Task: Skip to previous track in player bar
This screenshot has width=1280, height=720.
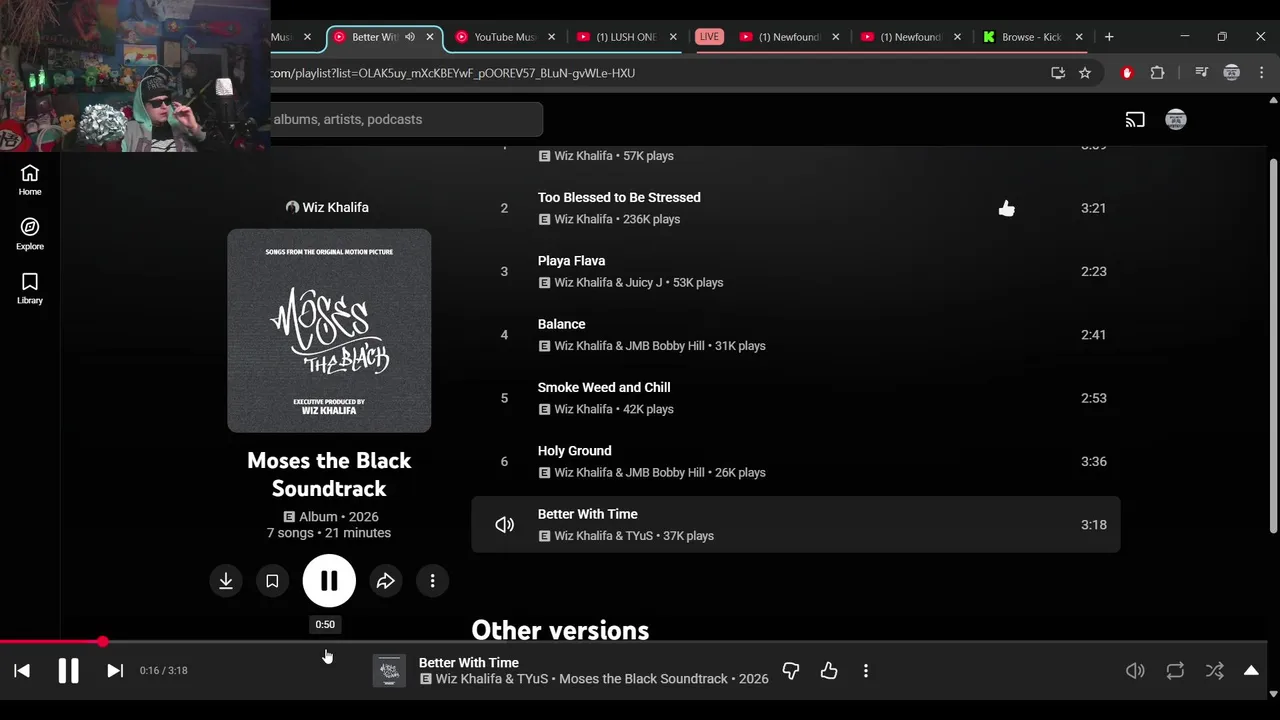Action: [22, 671]
